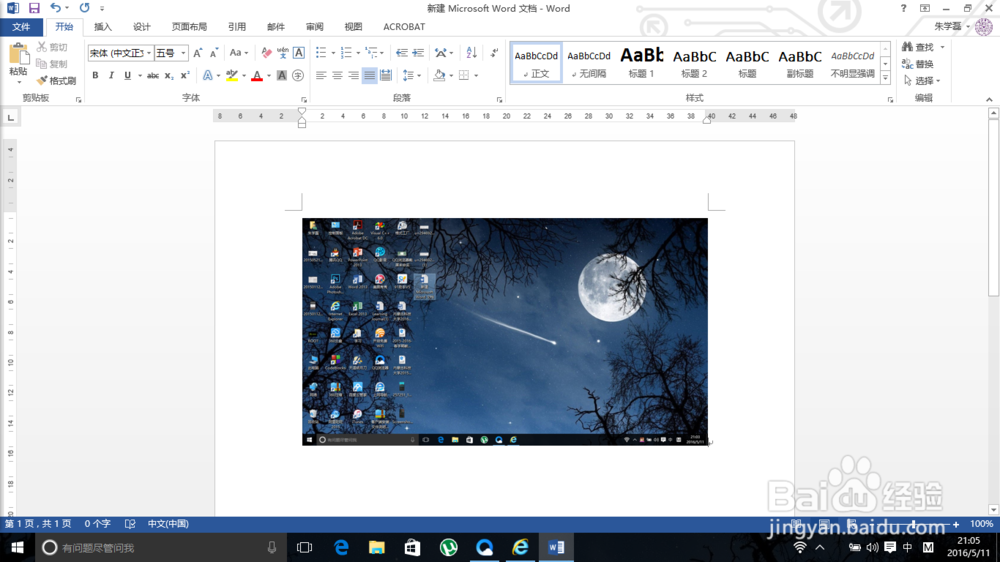The height and width of the screenshot is (562, 1000).
Task: Start a bulleted list
Action: tap(321, 53)
